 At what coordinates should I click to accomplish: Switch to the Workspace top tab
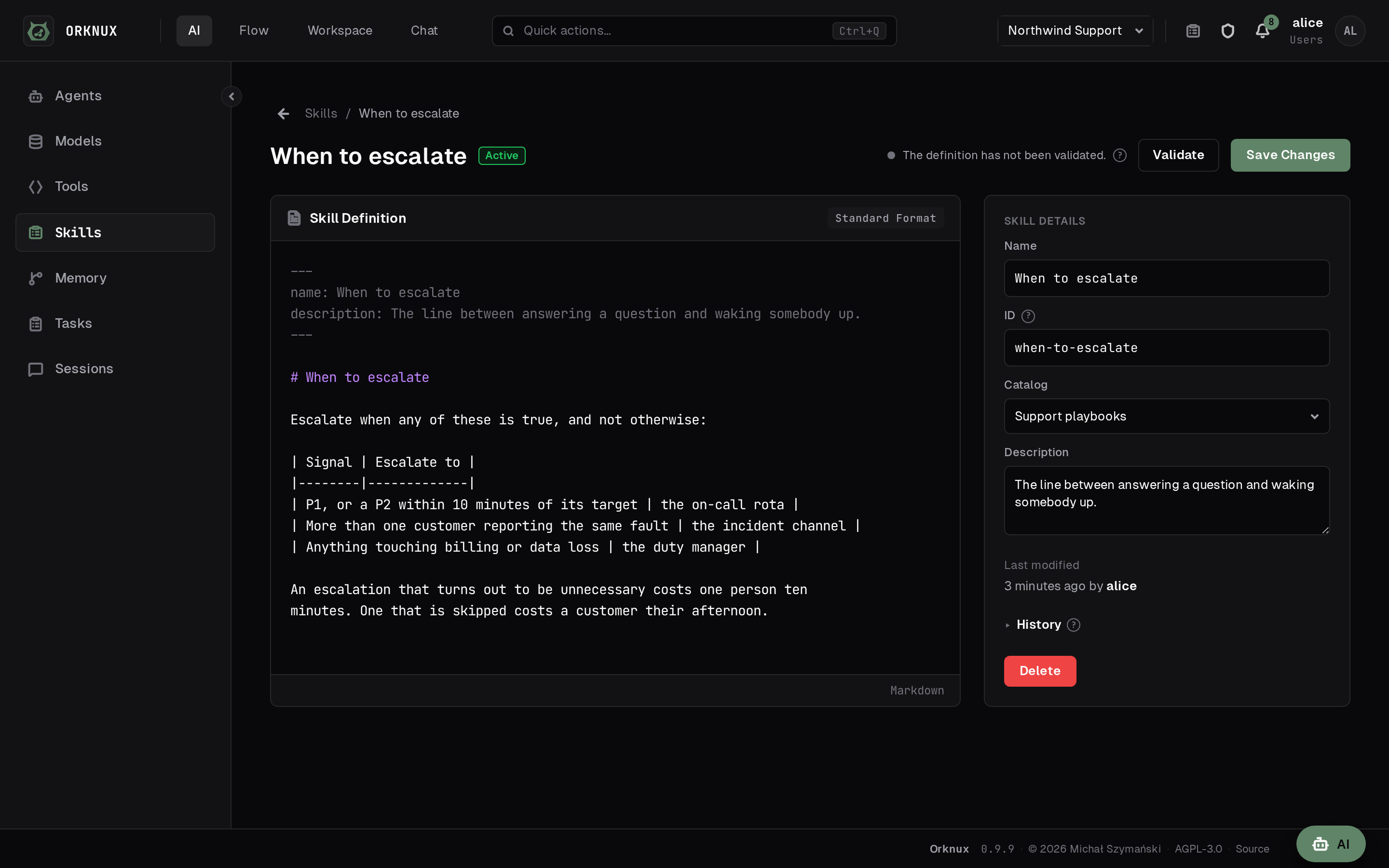pyautogui.click(x=340, y=30)
